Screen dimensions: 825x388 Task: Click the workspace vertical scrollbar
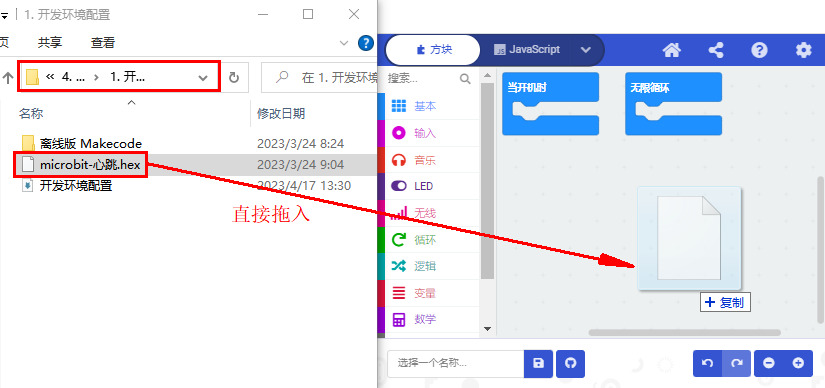coord(821,250)
